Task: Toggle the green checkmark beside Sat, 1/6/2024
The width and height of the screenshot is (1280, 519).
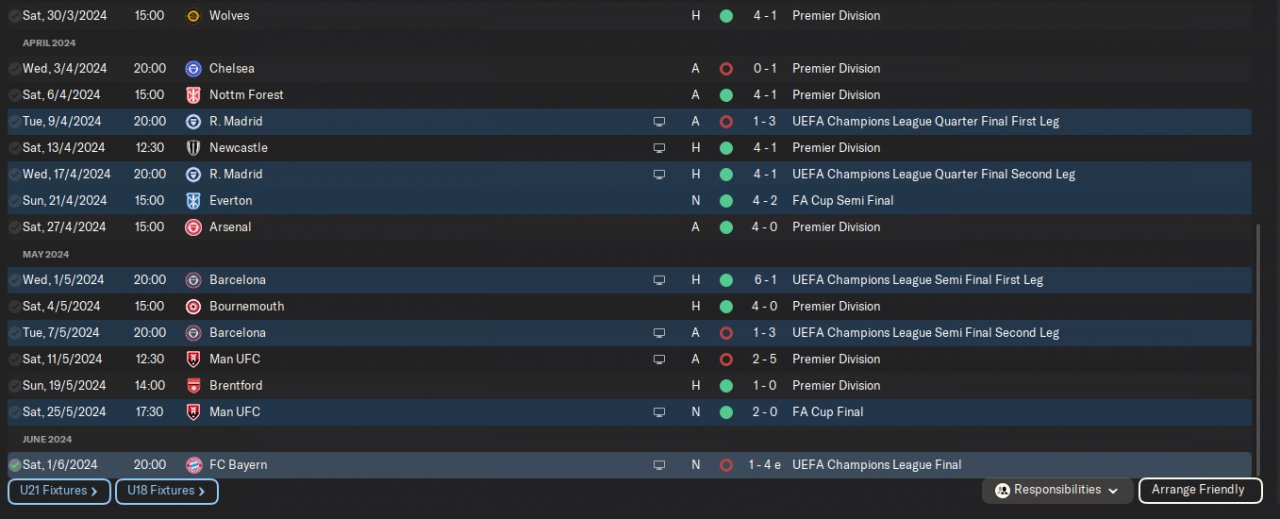Action: tap(14, 465)
